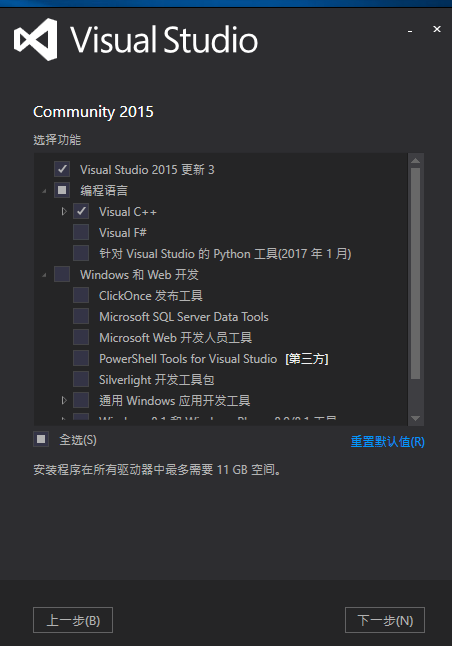Toggle Windows 和 Web 开发 group checkbox
Viewport: 453px width, 646px height.
pyautogui.click(x=62, y=274)
